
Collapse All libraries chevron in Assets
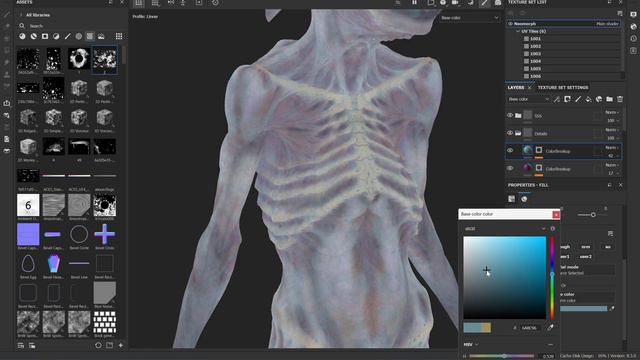point(21,15)
